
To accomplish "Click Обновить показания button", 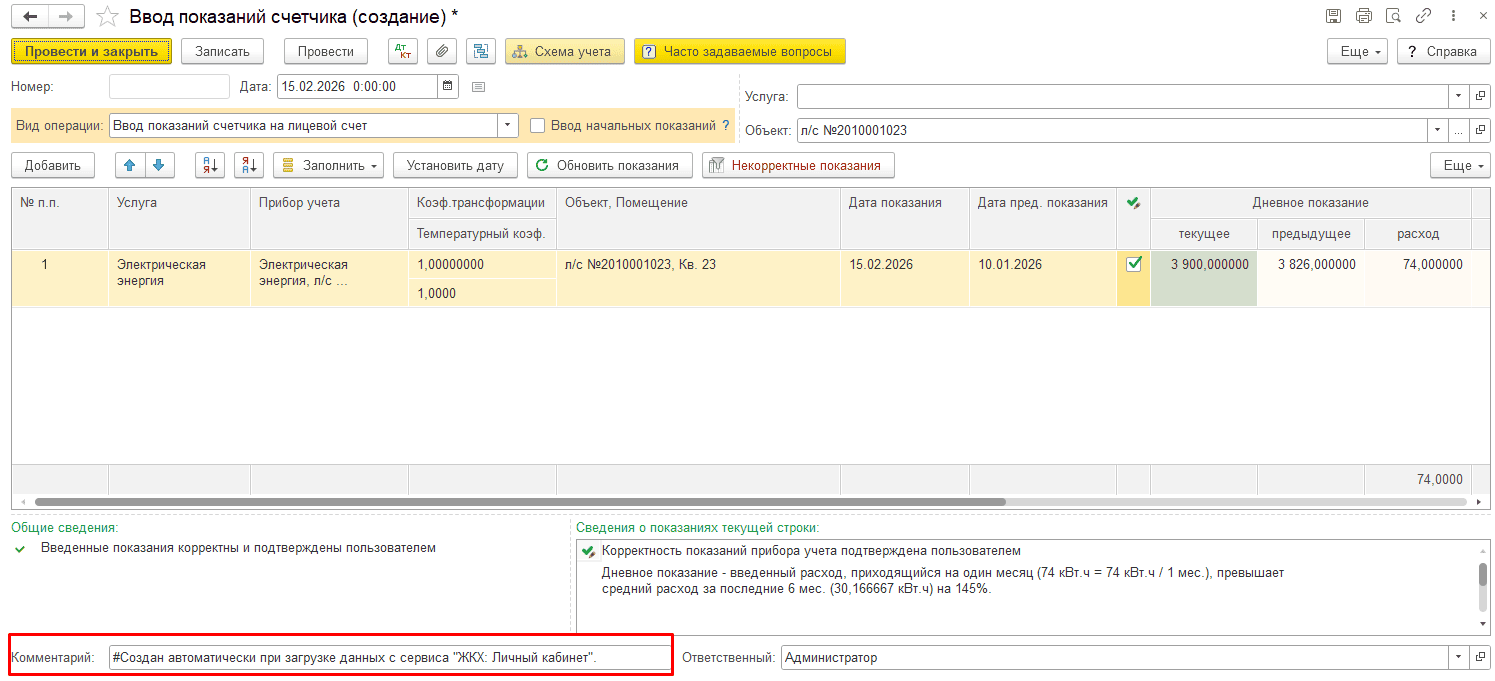I will tap(609, 165).
